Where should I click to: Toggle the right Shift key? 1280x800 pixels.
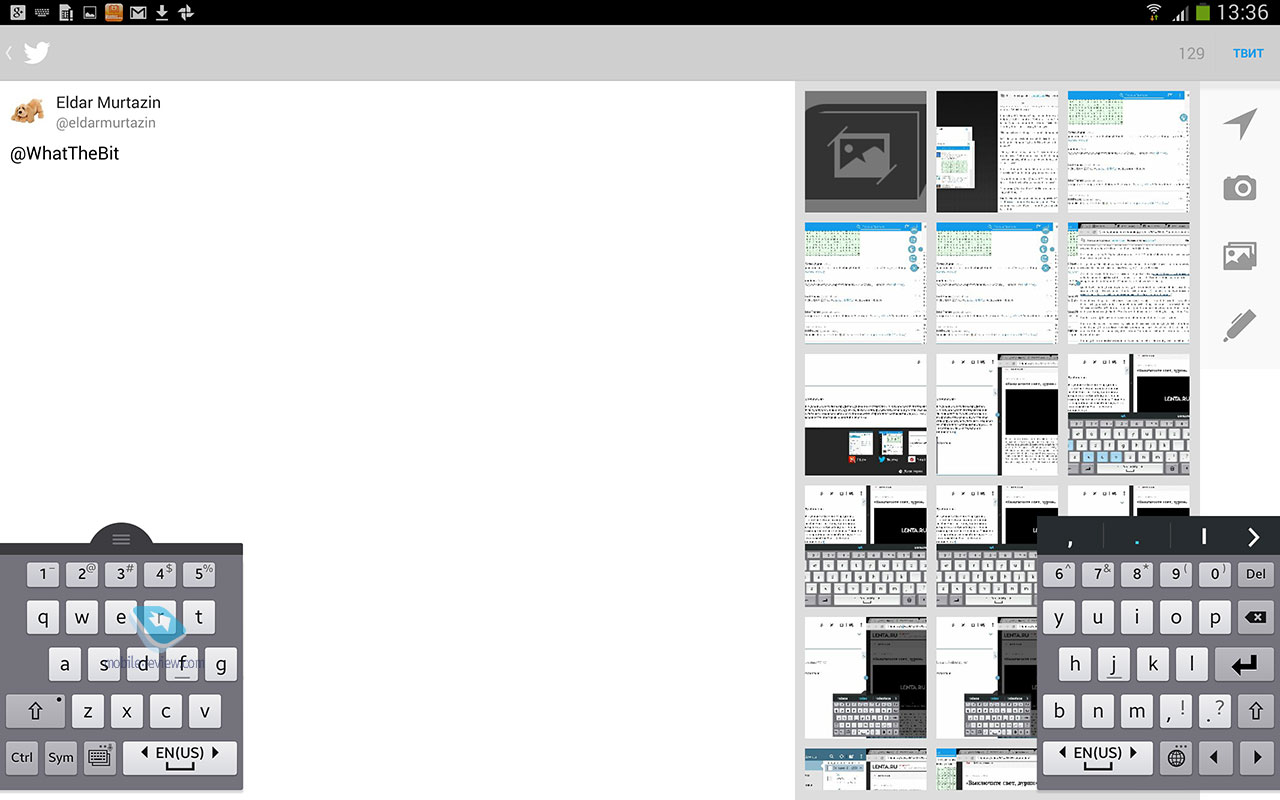point(1255,711)
